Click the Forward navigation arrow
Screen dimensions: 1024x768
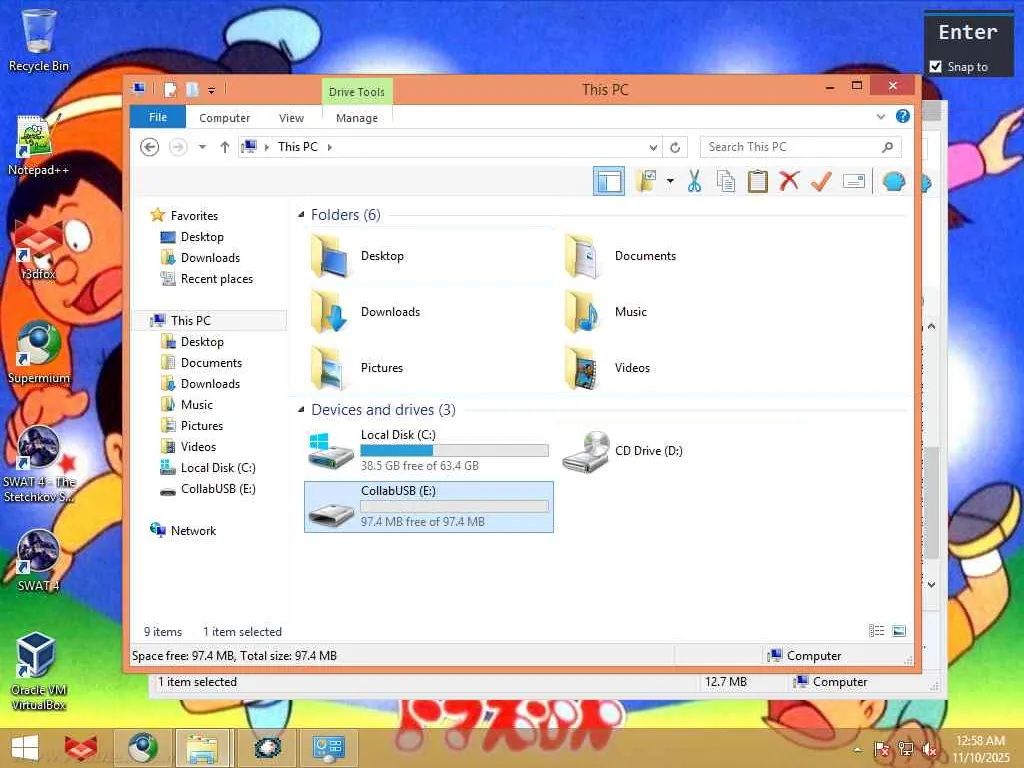pyautogui.click(x=178, y=147)
